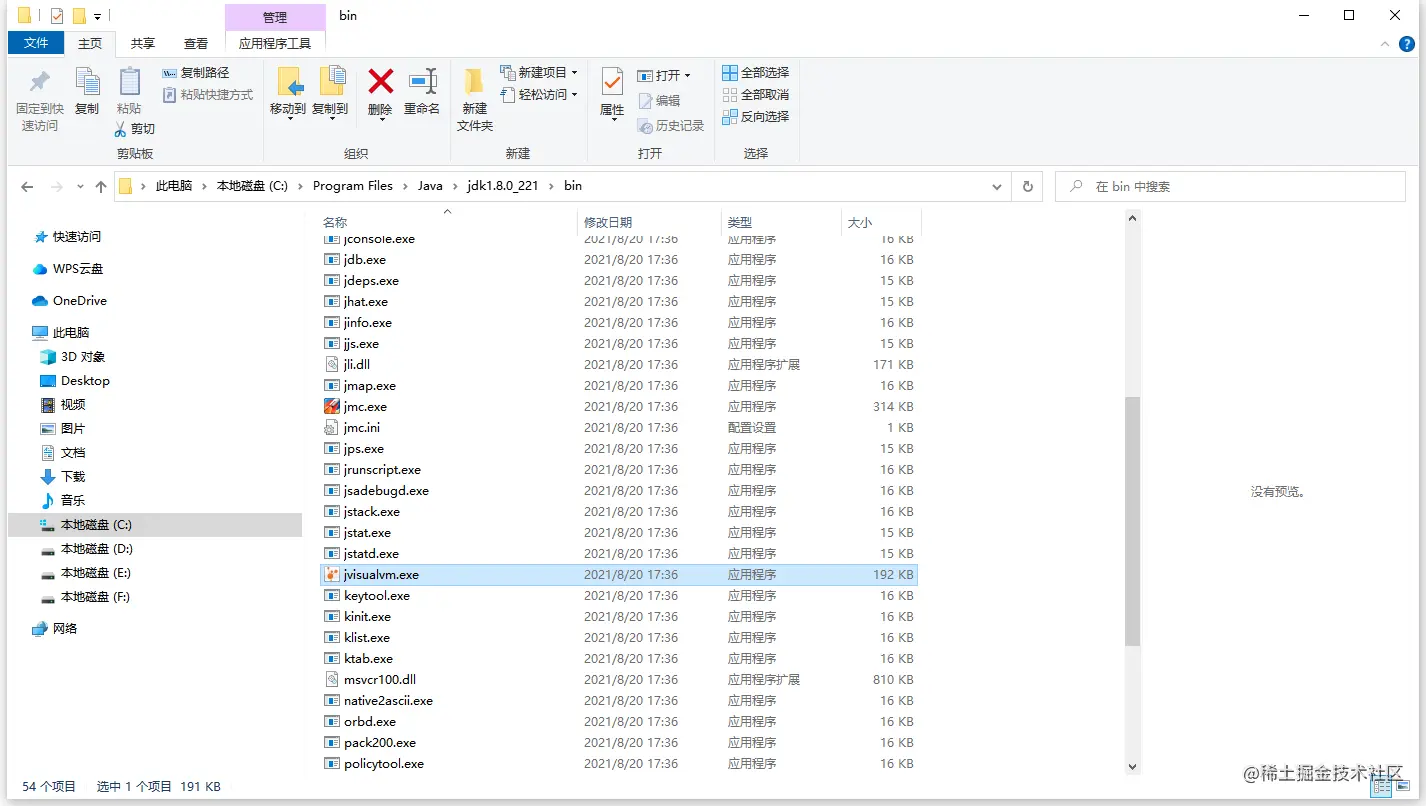Select the jstack.exe file
The image size is (1426, 806).
[619, 512]
